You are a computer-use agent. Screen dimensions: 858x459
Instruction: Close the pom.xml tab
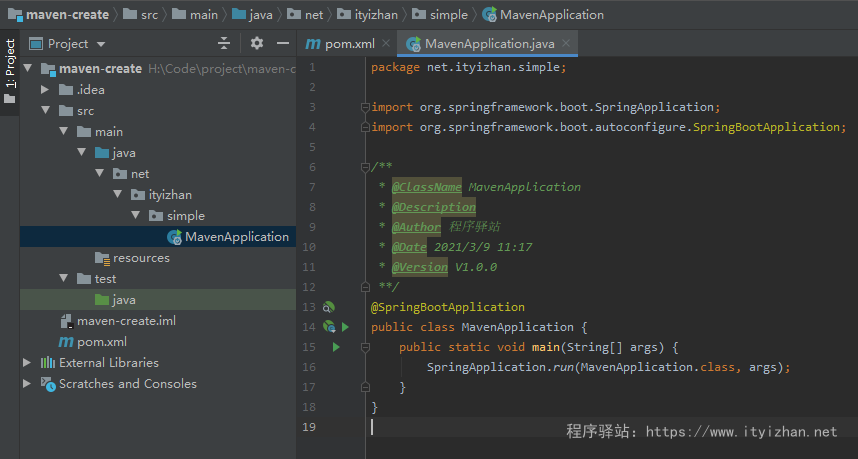tap(386, 43)
